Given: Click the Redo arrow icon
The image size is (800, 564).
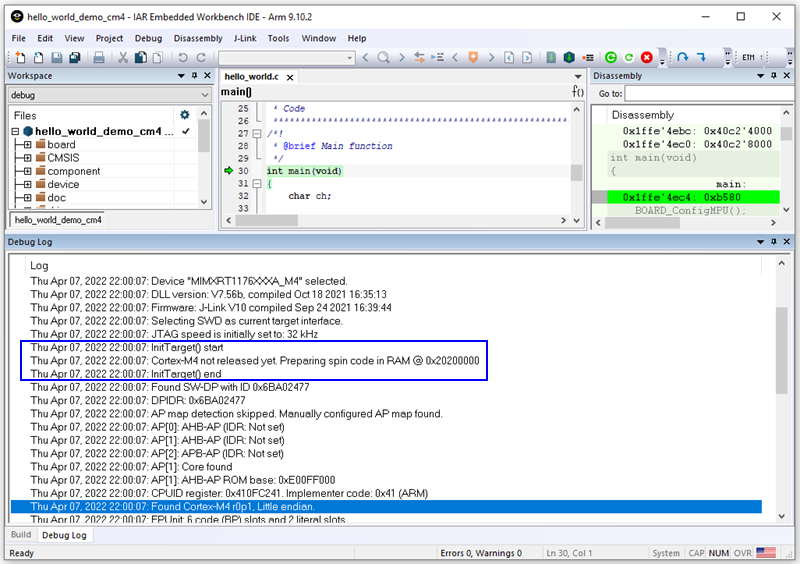Looking at the screenshot, I should (x=201, y=57).
